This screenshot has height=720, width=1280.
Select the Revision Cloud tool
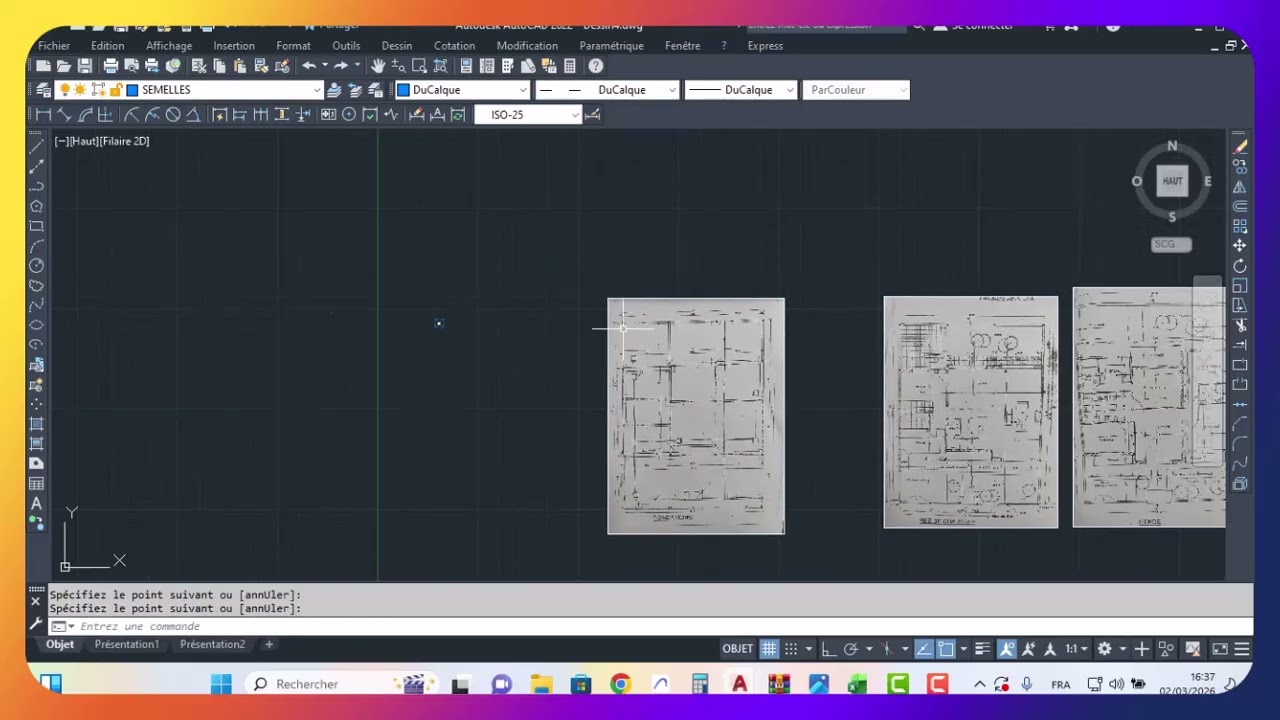pos(36,286)
